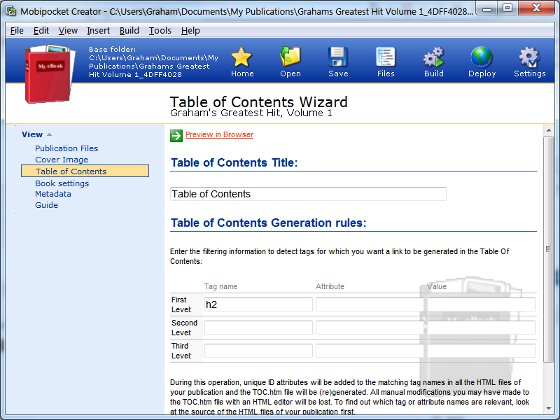Screen dimensions: 560x420
Task: Click the First Level value field
Action: 481,305
